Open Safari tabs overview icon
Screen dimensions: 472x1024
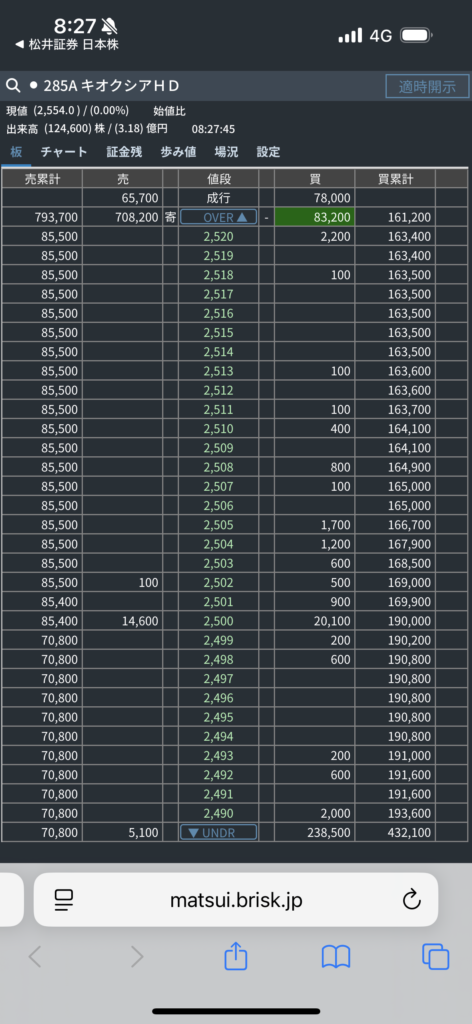[x=435, y=957]
